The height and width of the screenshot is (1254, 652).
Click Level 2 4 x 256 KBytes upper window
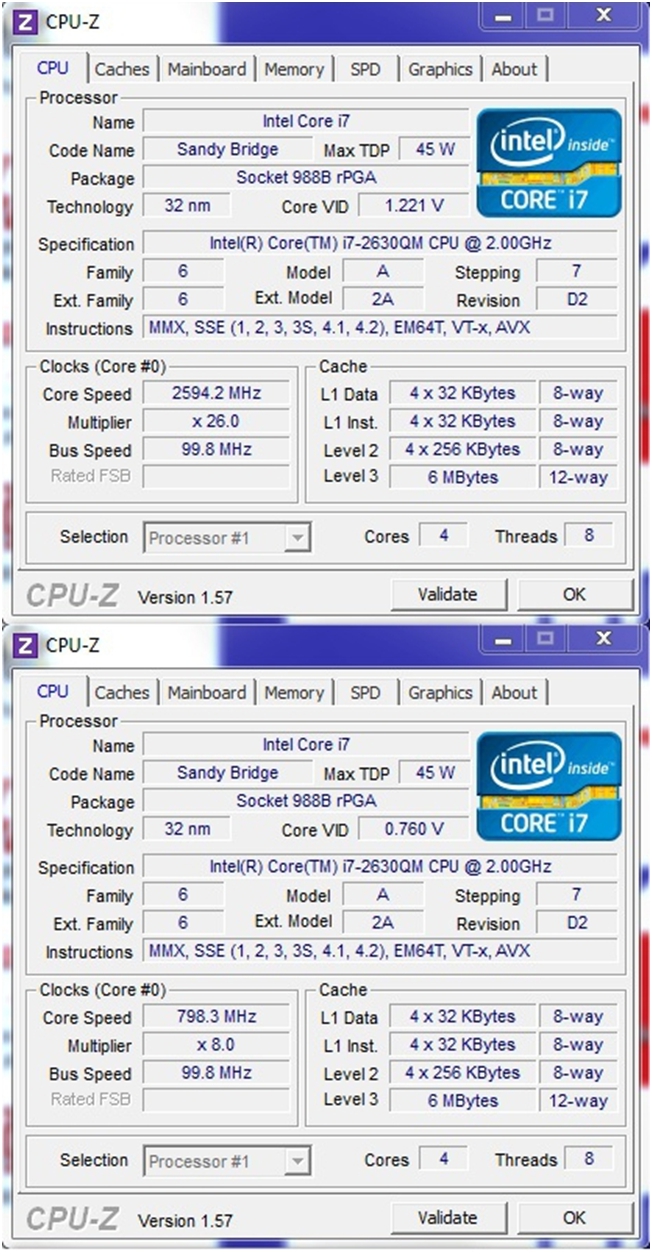click(x=462, y=449)
